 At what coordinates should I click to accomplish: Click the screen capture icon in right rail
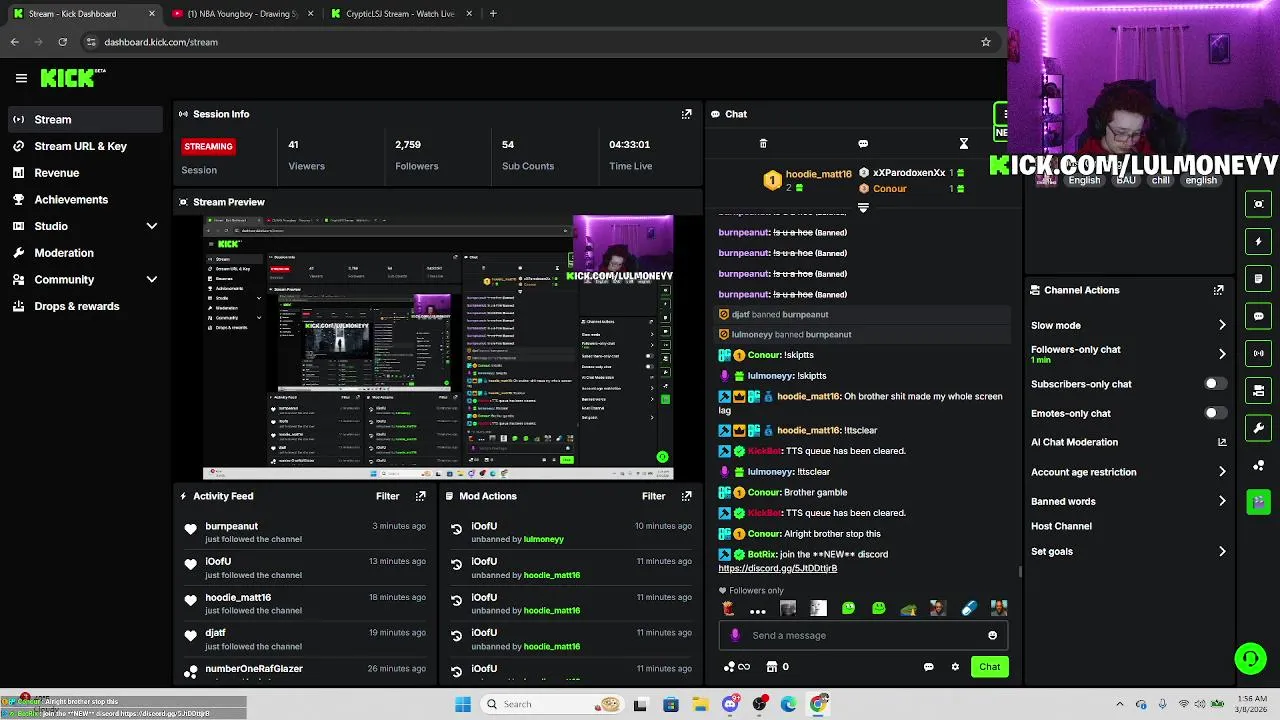click(1258, 204)
